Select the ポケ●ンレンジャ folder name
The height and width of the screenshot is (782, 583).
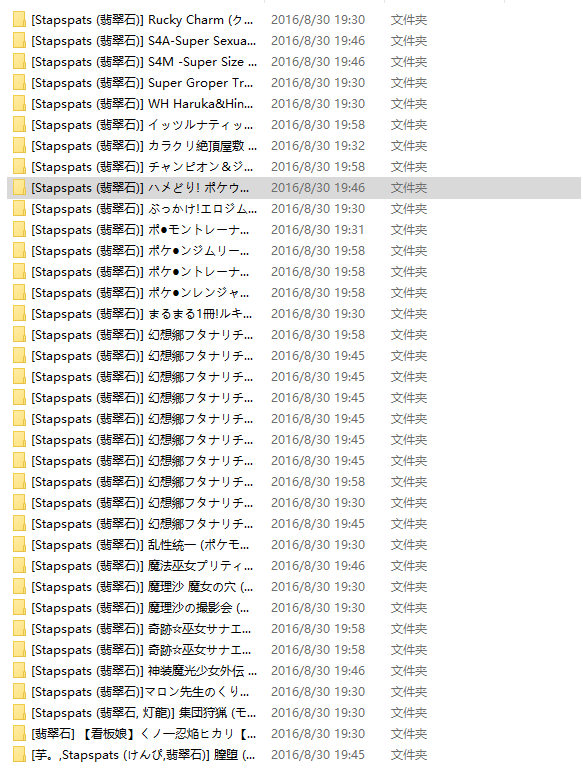pyautogui.click(x=140, y=293)
